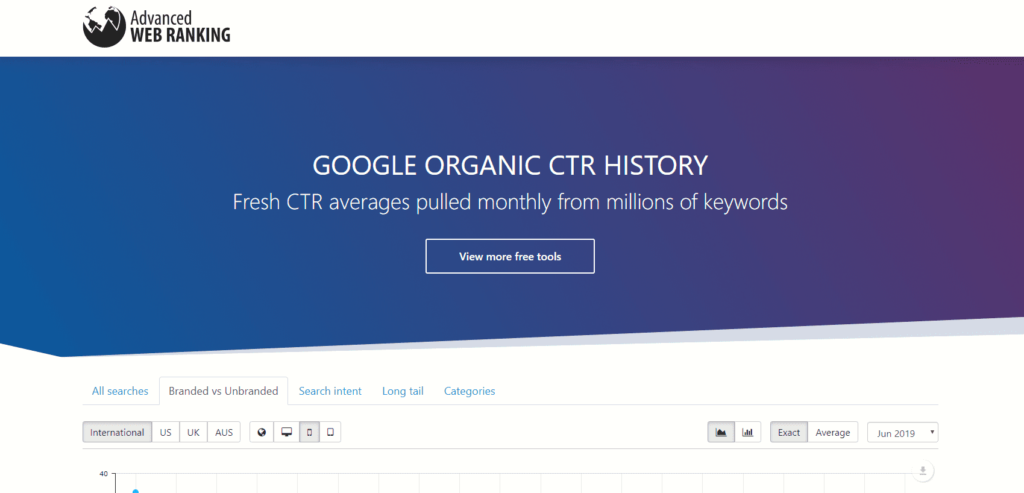Click the 40 axis label on chart
The width and height of the screenshot is (1024, 493).
pyautogui.click(x=103, y=474)
